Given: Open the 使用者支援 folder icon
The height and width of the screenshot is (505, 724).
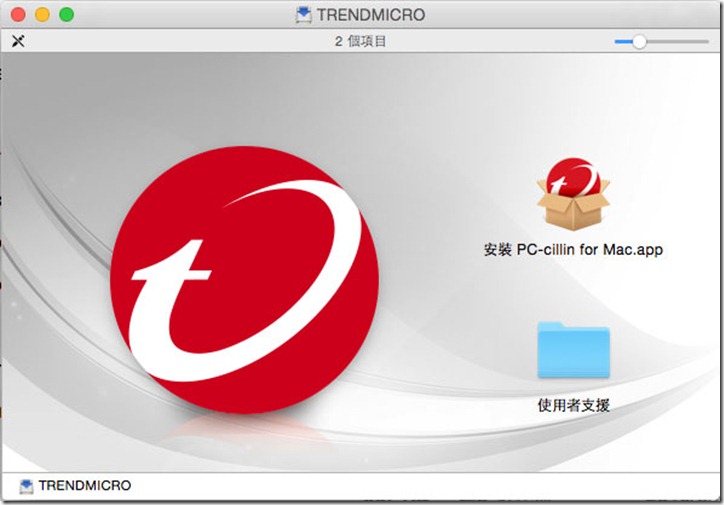Looking at the screenshot, I should (x=573, y=350).
